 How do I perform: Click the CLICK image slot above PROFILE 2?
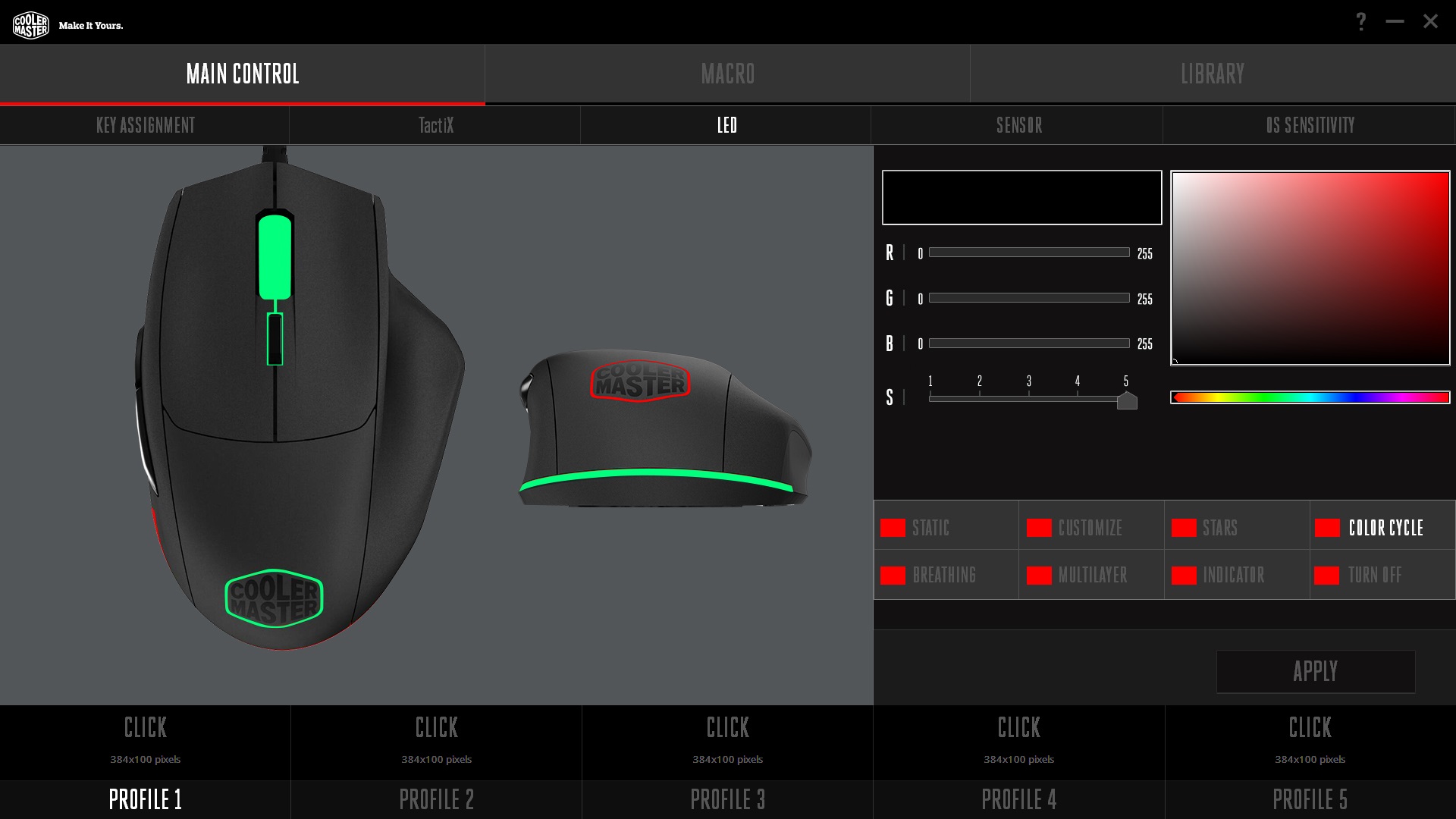tap(436, 742)
